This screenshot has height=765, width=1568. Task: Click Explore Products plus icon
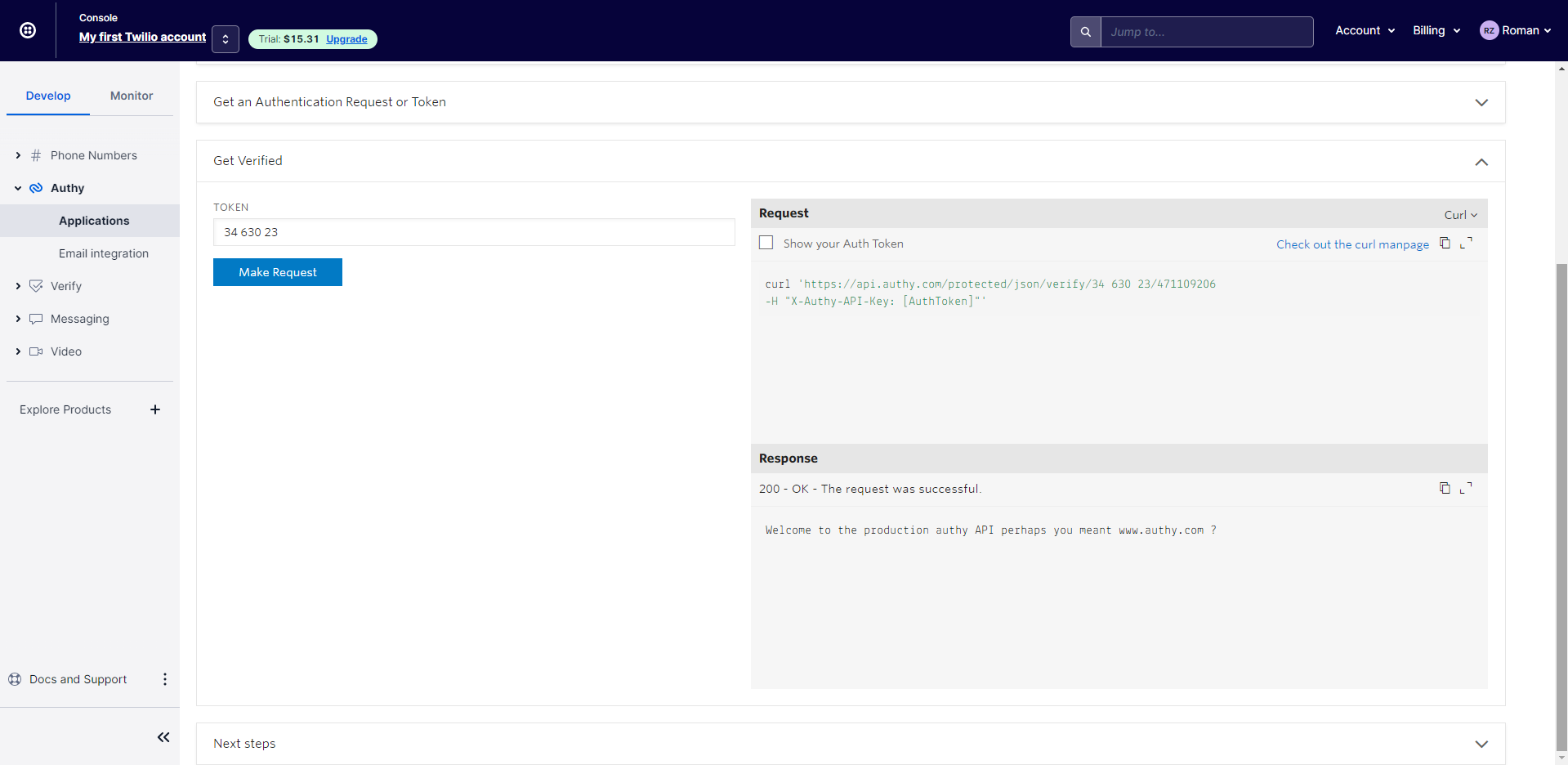click(x=155, y=409)
